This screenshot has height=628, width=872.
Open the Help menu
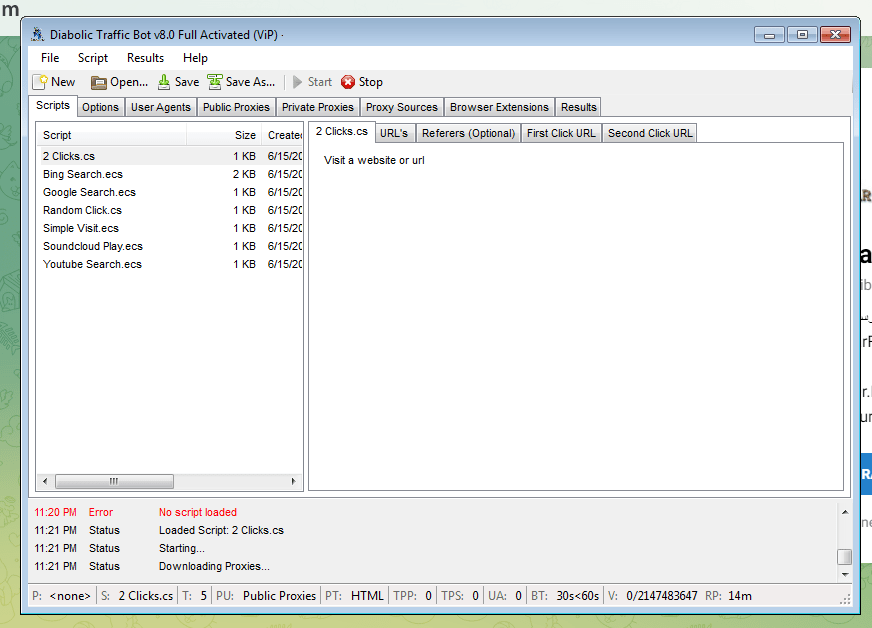[195, 57]
